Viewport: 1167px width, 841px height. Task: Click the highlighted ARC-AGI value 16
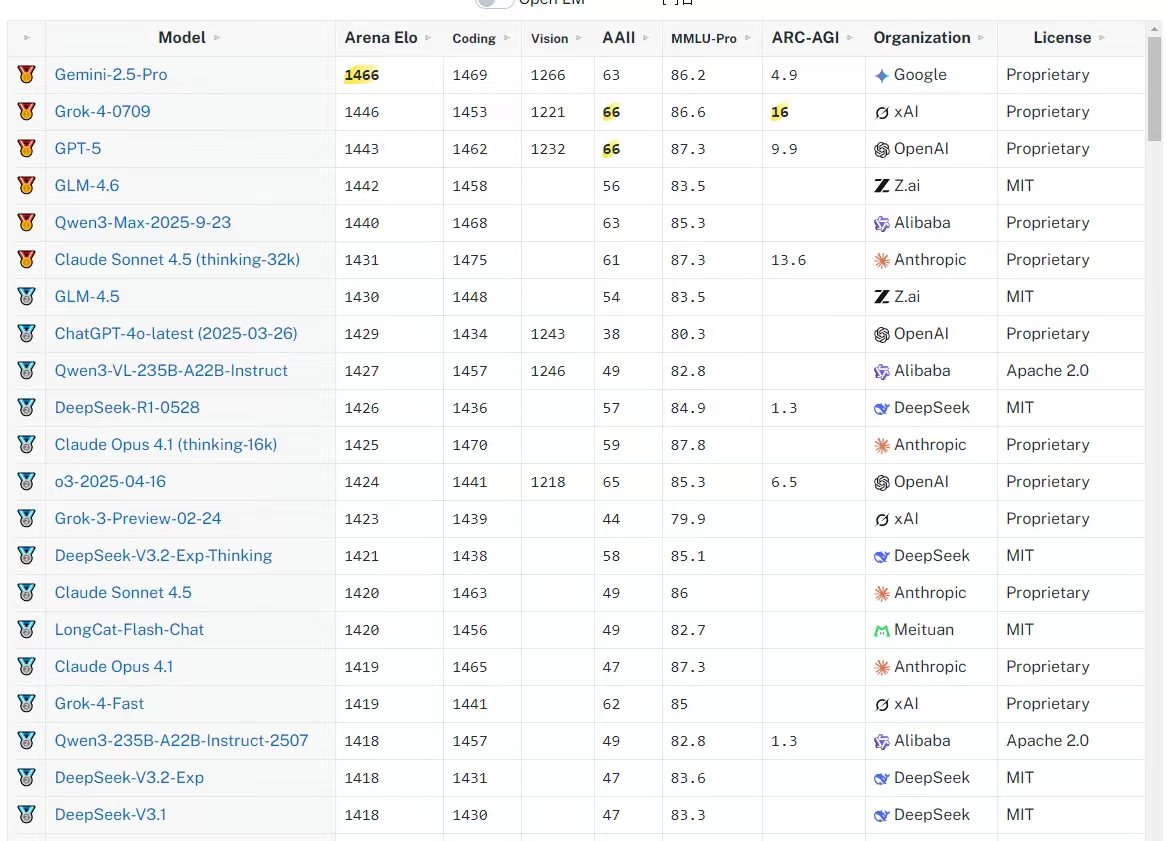(779, 112)
